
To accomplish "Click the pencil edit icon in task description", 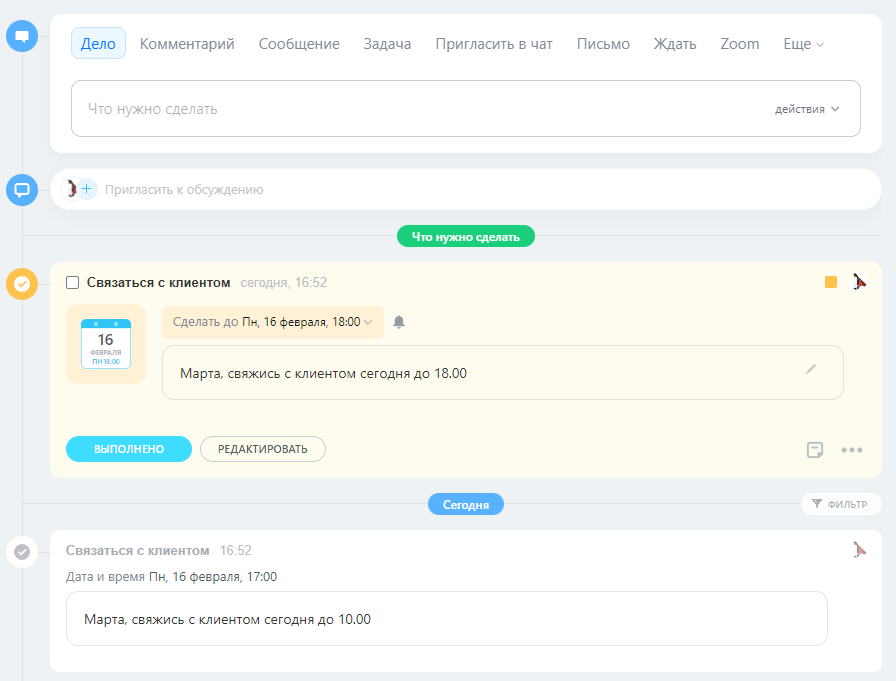I will tap(811, 369).
